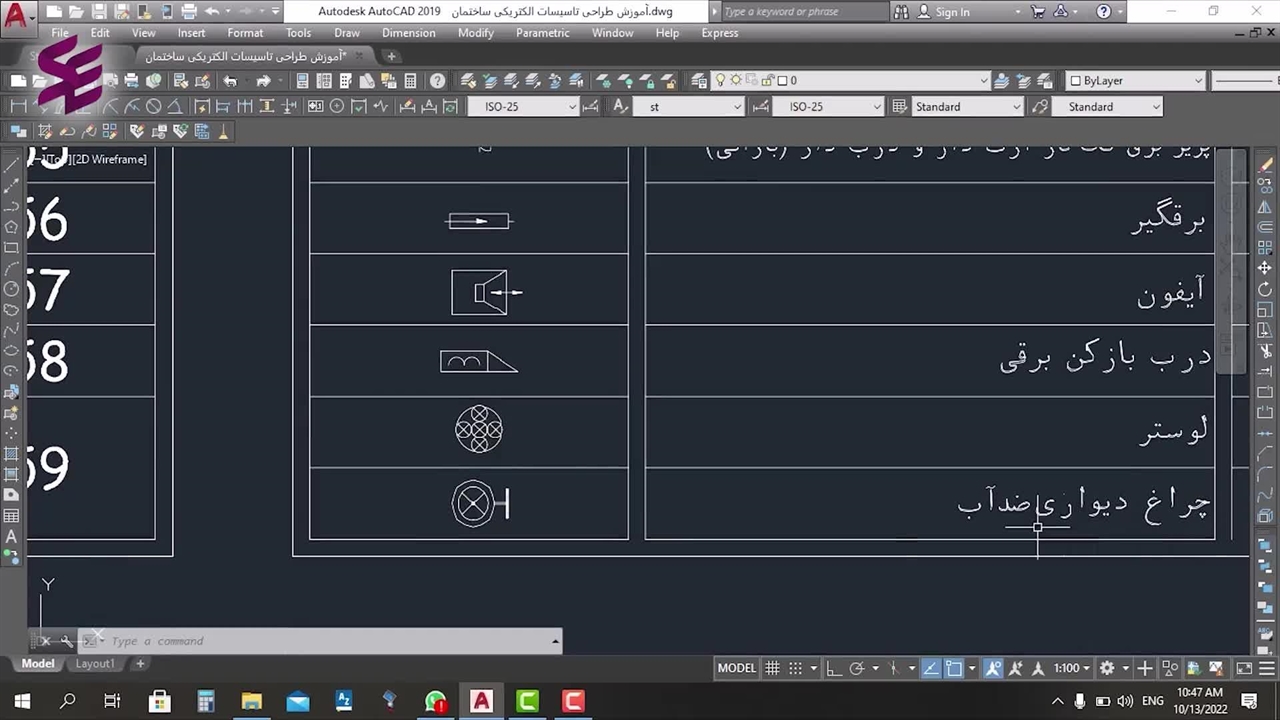Click the Plot (printer) icon
The image size is (1280, 720).
(131, 81)
